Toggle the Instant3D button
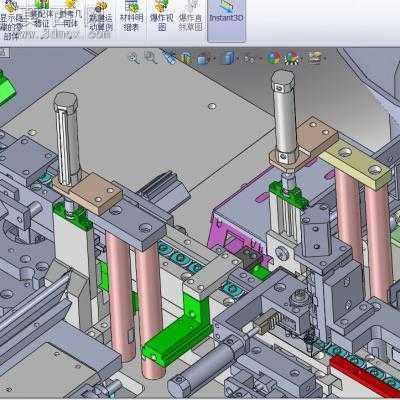This screenshot has height=400, width=400. 227,20
